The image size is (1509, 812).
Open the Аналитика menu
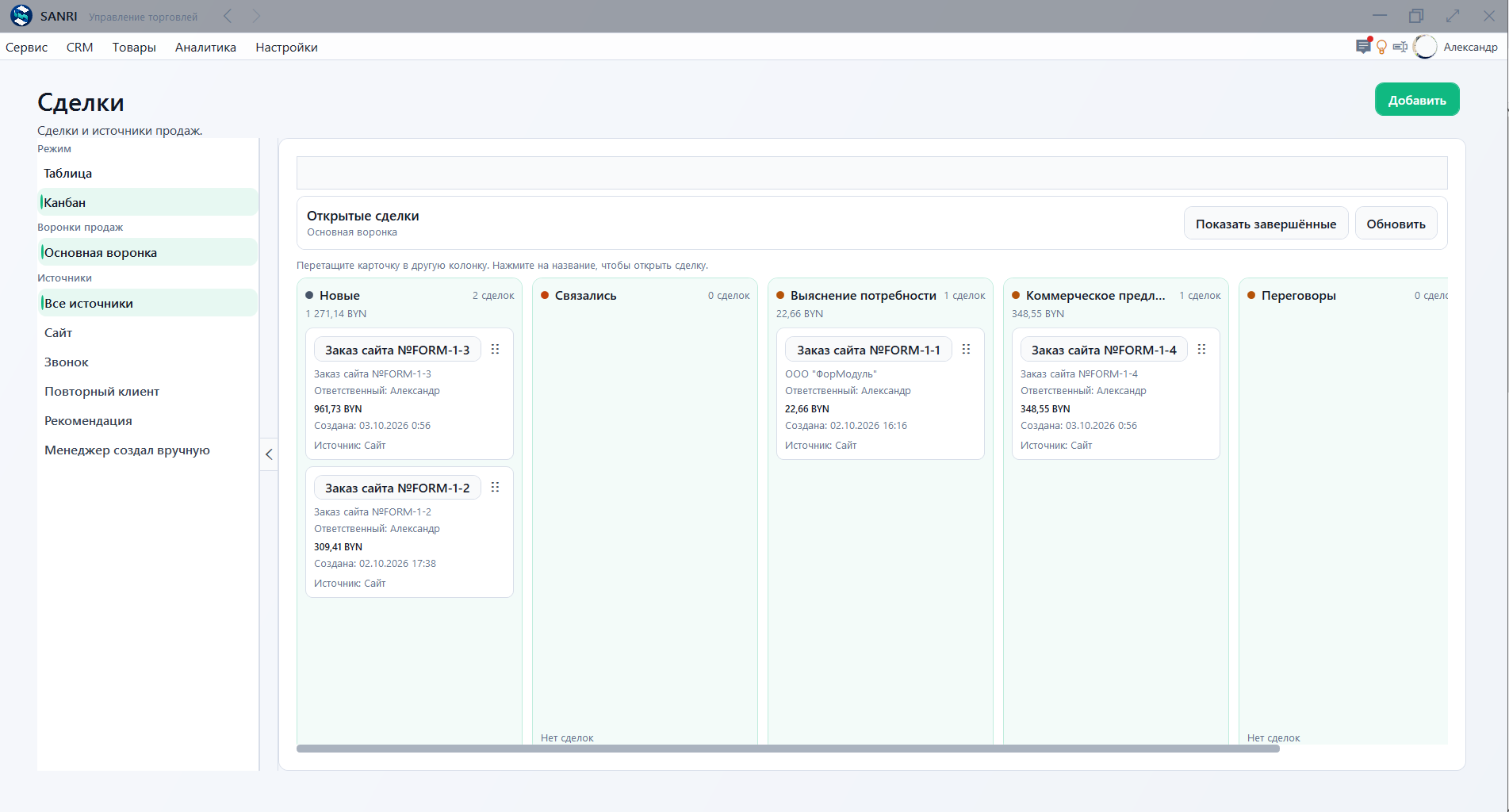pos(205,47)
